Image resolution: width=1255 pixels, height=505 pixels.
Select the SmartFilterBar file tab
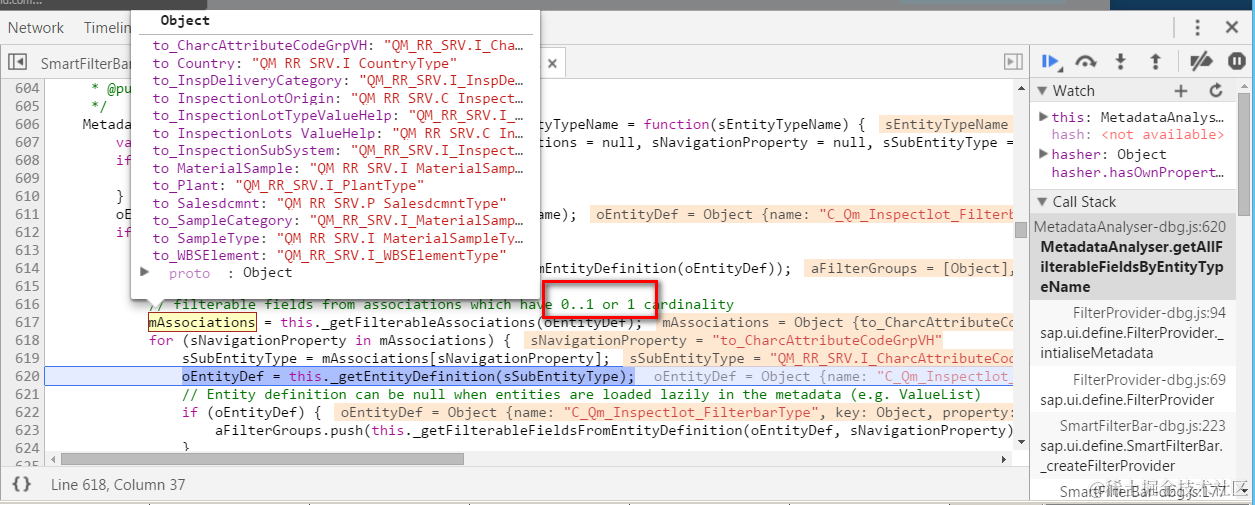(84, 63)
